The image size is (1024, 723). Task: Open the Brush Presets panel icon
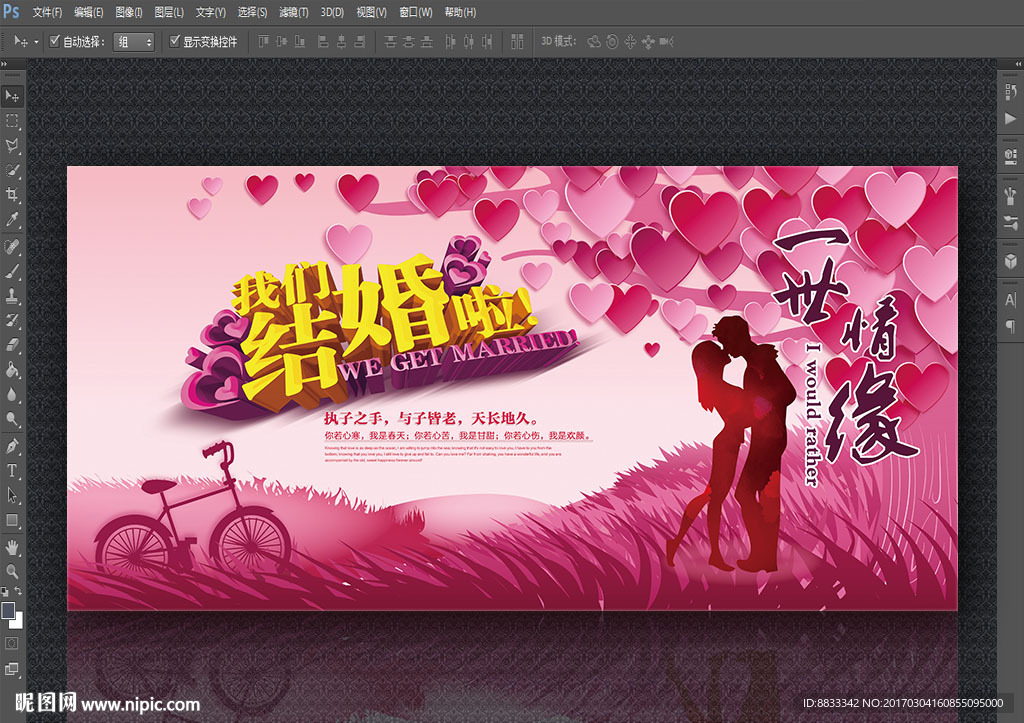click(x=1010, y=195)
